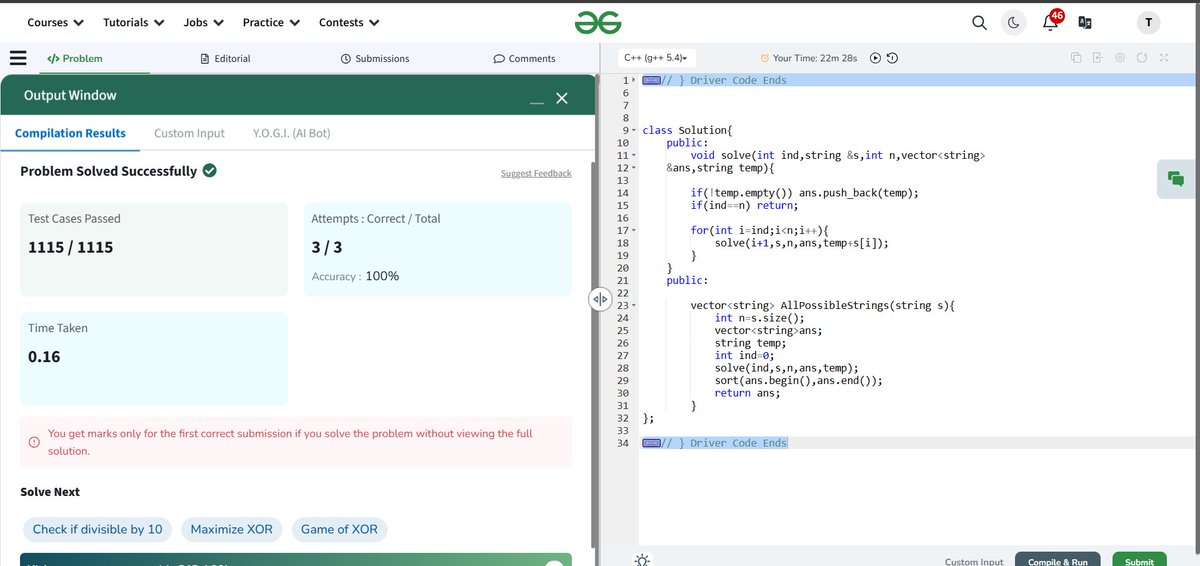The width and height of the screenshot is (1200, 566).
Task: Collapse AllPossibleStrings fold at line 23
Action: [633, 305]
